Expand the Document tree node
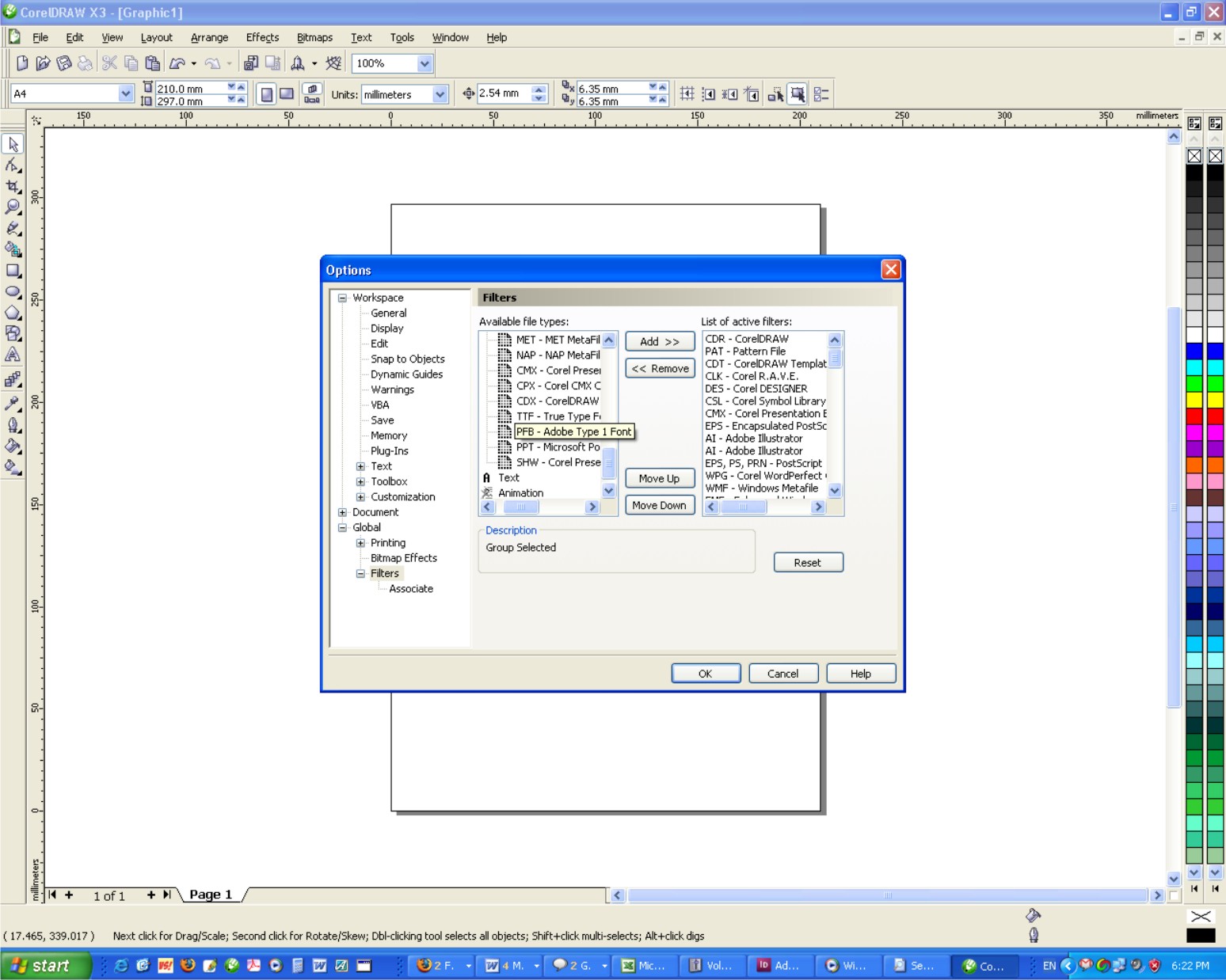This screenshot has width=1226, height=980. tap(343, 512)
